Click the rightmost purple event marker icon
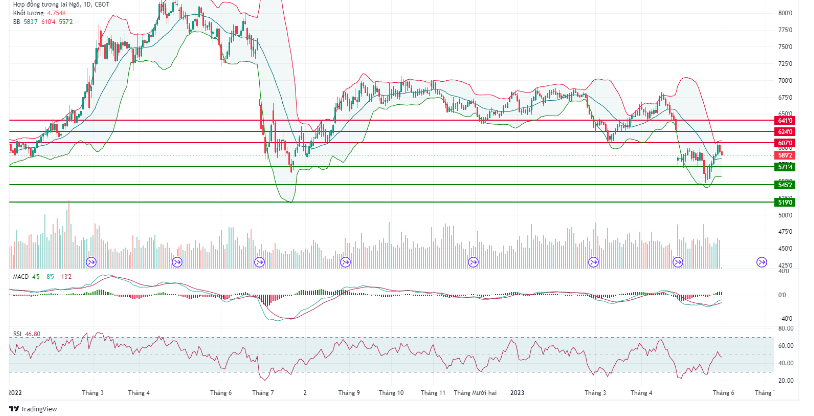Image resolution: width=814 pixels, height=416 pixels. click(759, 262)
